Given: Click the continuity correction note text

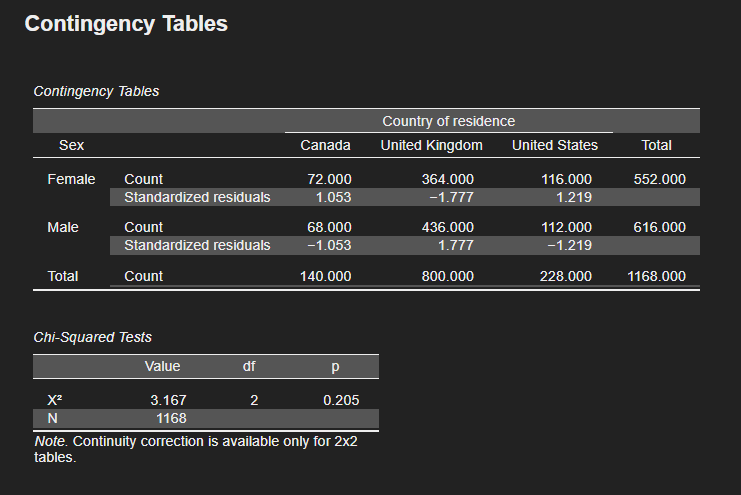Looking at the screenshot, I should click(x=195, y=449).
